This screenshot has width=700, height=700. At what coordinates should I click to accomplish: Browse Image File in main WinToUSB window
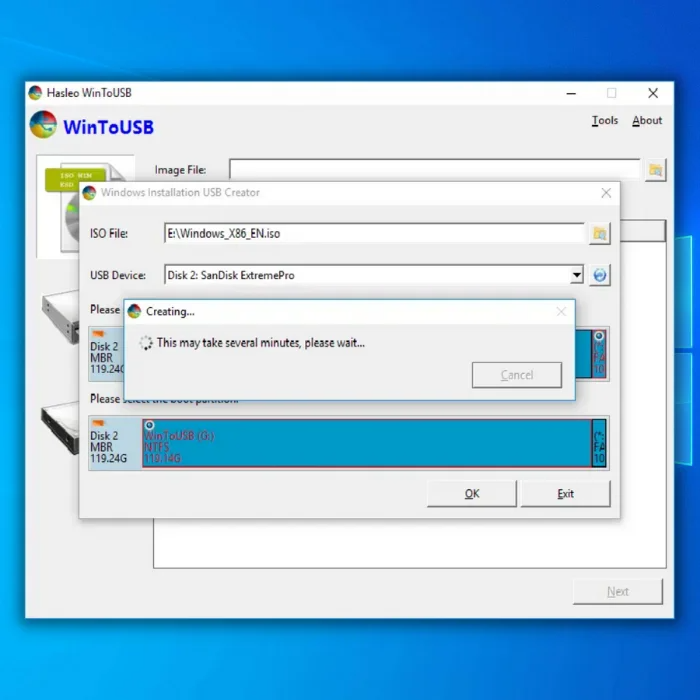(655, 170)
